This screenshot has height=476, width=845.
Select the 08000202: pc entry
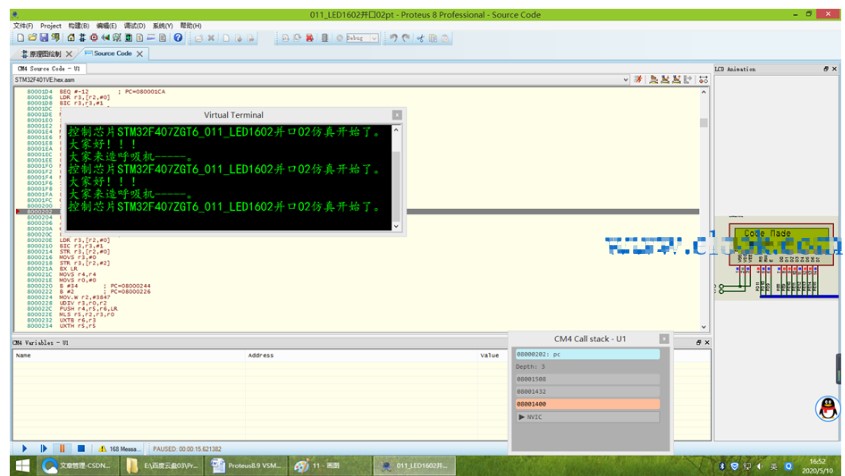tap(587, 354)
